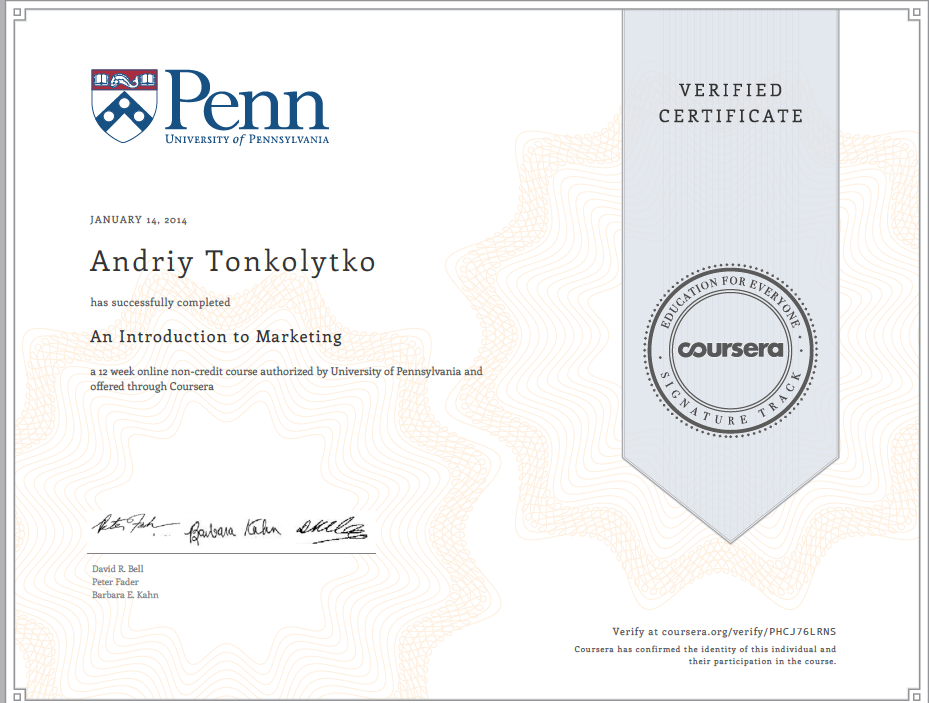Click the '12 week online non-credit course' description
Screen dimensions: 929x703
pos(286,371)
